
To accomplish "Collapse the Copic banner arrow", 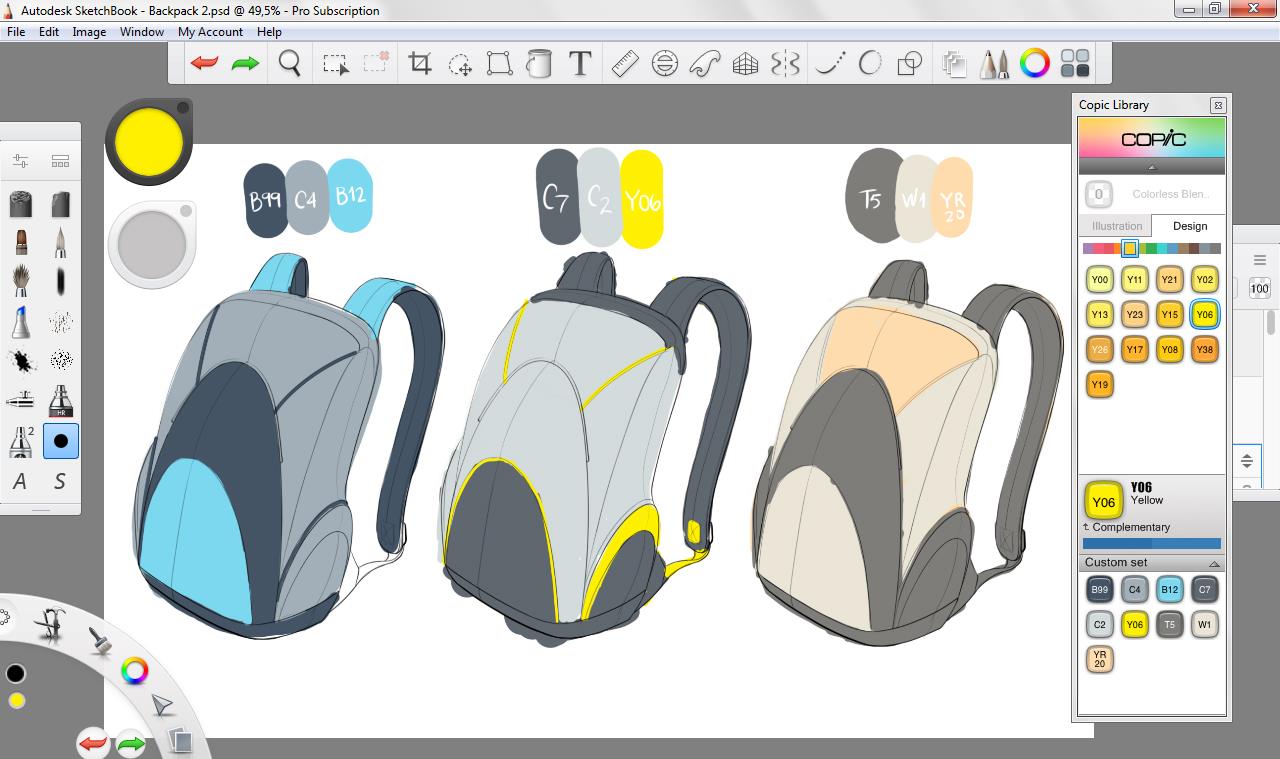I will coord(1151,167).
